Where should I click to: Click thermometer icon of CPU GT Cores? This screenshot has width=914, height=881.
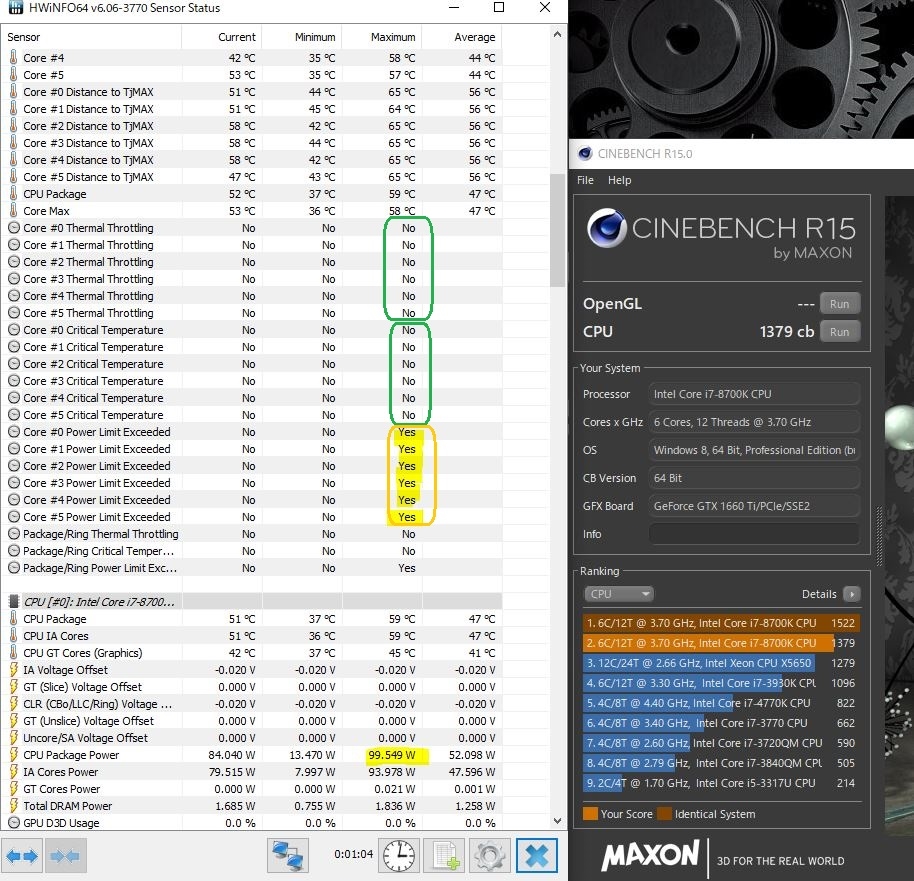(x=13, y=653)
